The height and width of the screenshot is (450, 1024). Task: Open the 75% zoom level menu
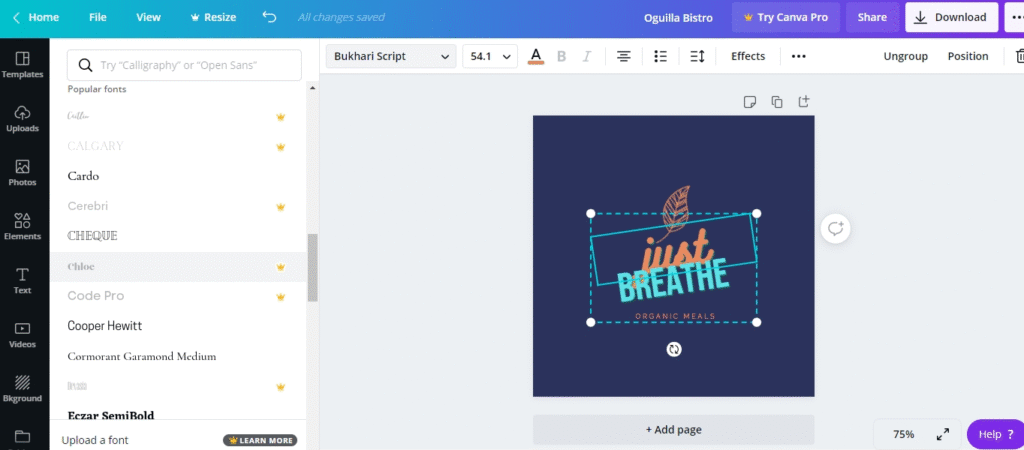coord(903,434)
